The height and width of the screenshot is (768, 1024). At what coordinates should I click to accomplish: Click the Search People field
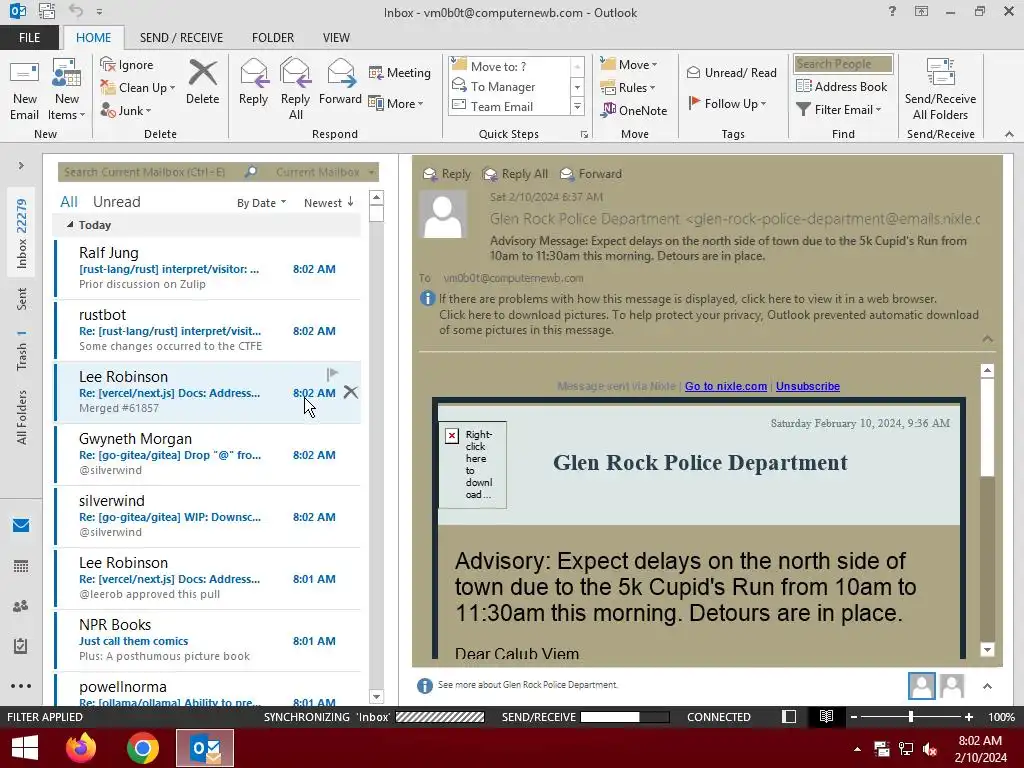point(842,64)
